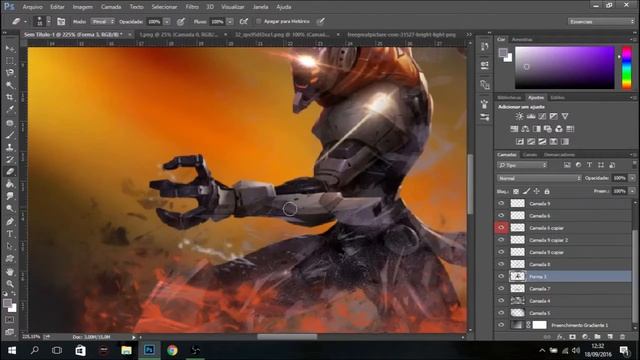The image size is (640, 360).
Task: Hide the Camada 4 layer
Action: (x=501, y=301)
